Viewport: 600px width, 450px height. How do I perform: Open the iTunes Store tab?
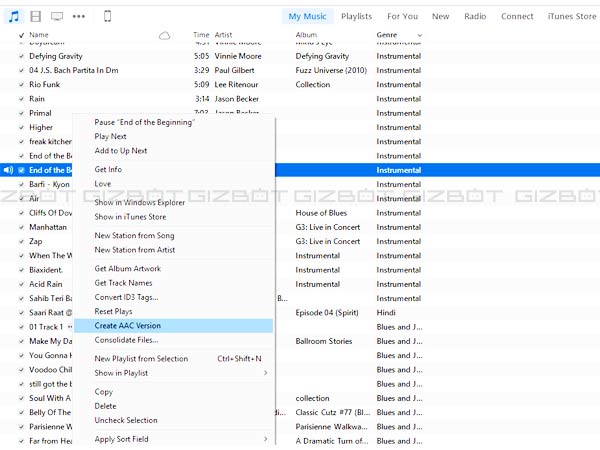[x=572, y=16]
